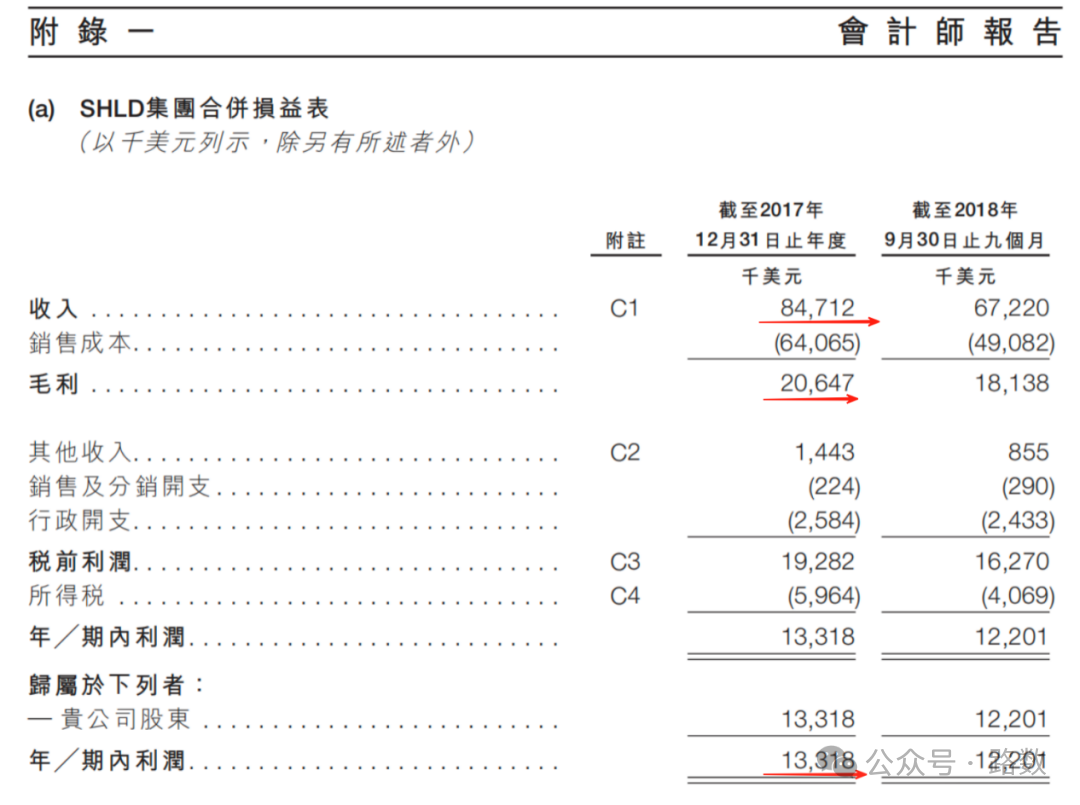Image resolution: width=1080 pixels, height=805 pixels.
Task: Click the 截至2018年 9月30日止九個月 column header
Action: (965, 226)
